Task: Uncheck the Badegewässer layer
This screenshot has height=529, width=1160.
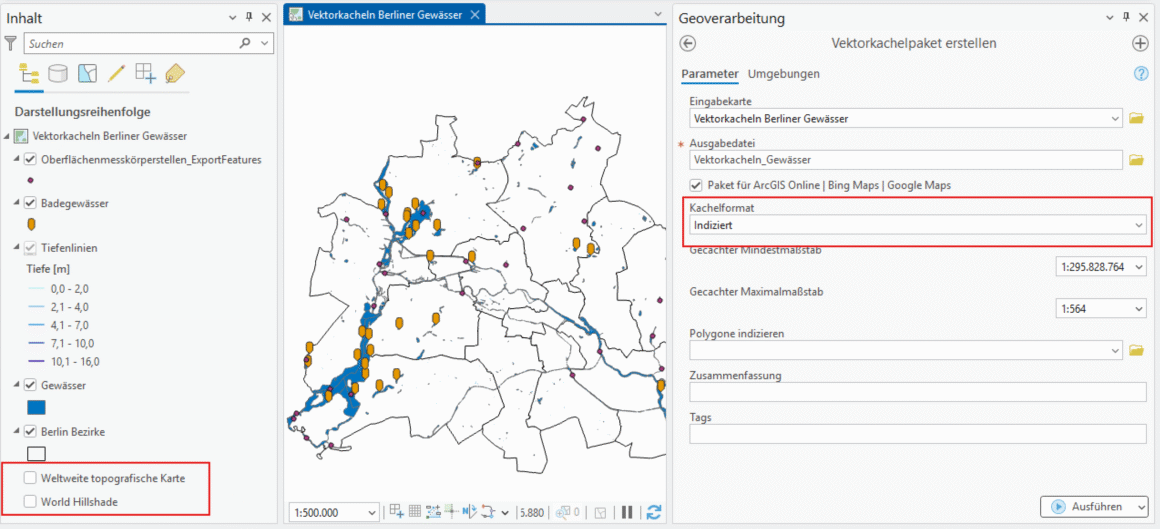Action: (x=30, y=203)
